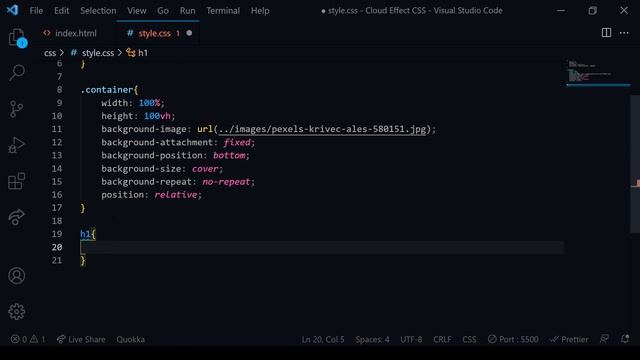640x360 pixels.
Task: Click the 'no-repeat' value on line 15
Action: (x=226, y=182)
